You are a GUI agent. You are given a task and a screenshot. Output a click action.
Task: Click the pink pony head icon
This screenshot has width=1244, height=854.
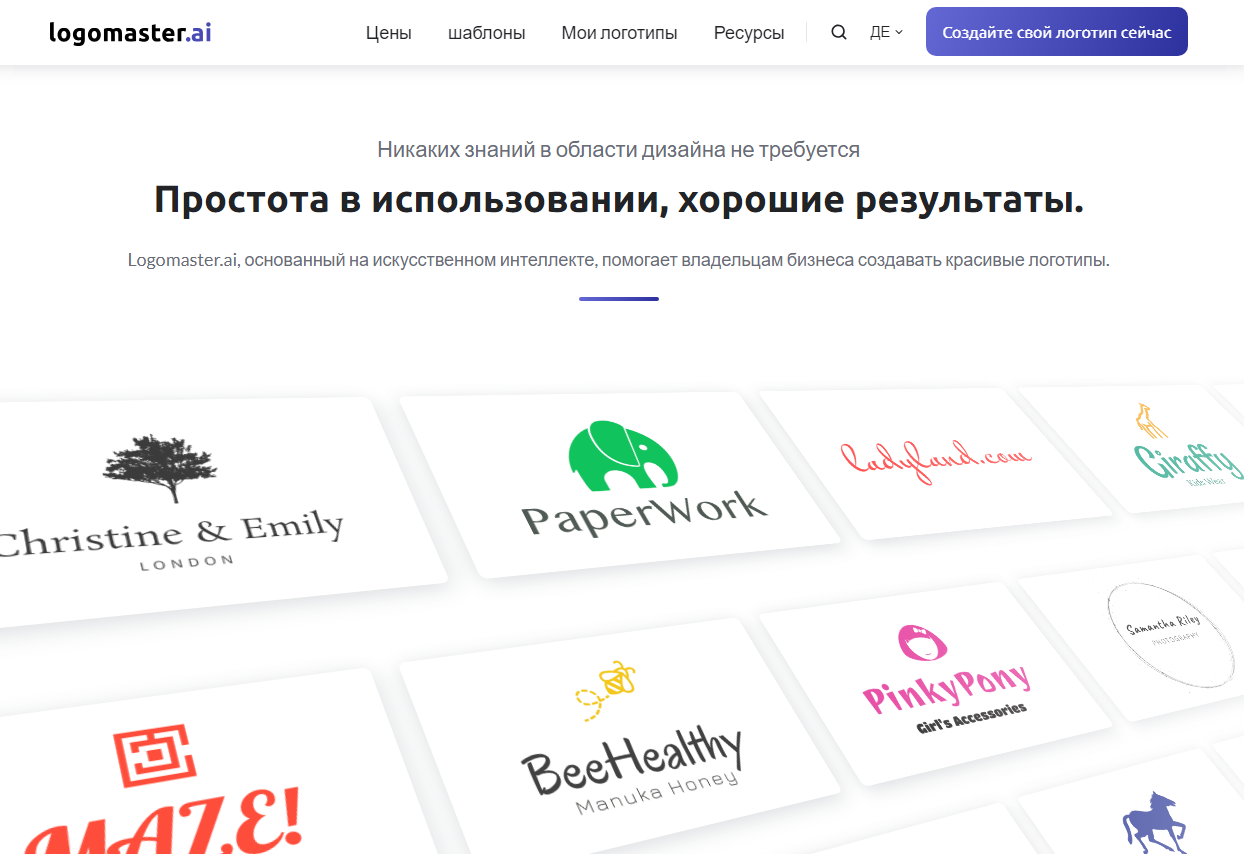(924, 643)
